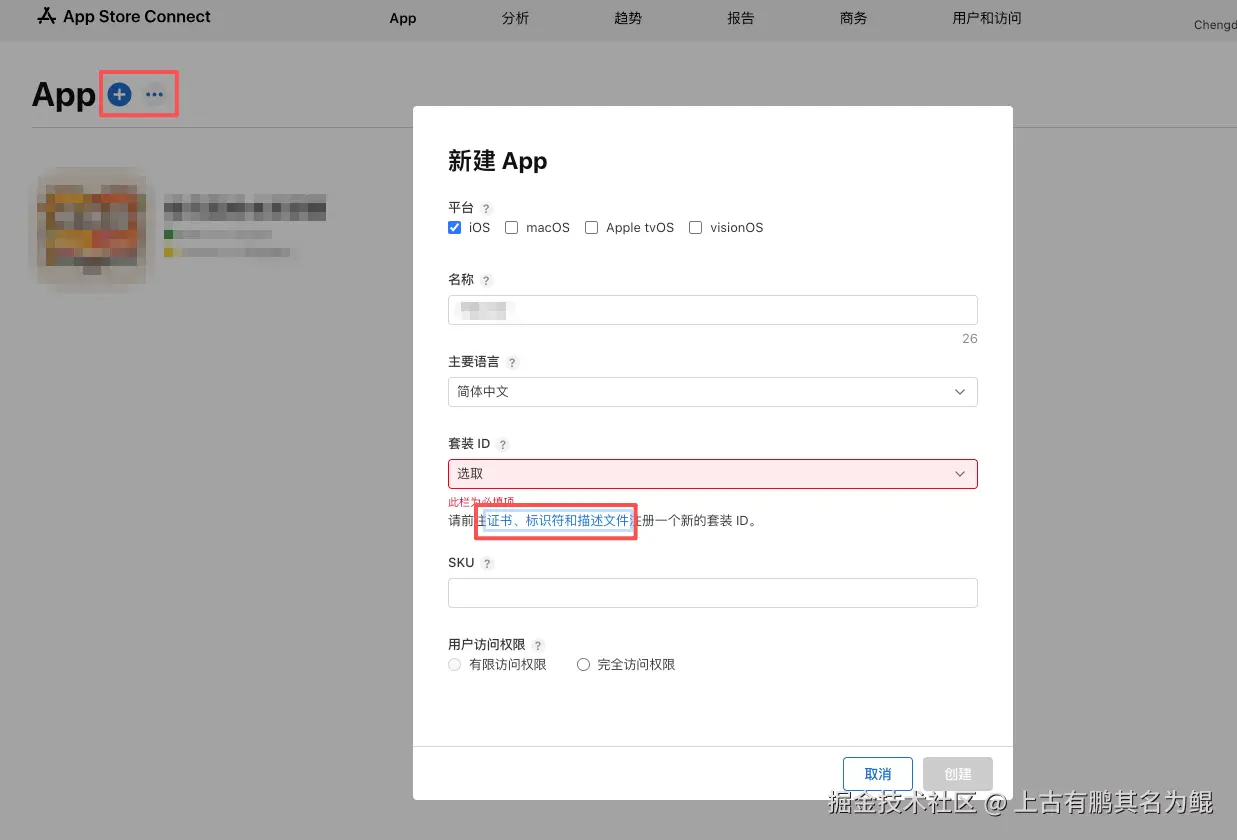Open the 套装 ID 选取 dropdown
Image resolution: width=1237 pixels, height=840 pixels.
[x=713, y=474]
